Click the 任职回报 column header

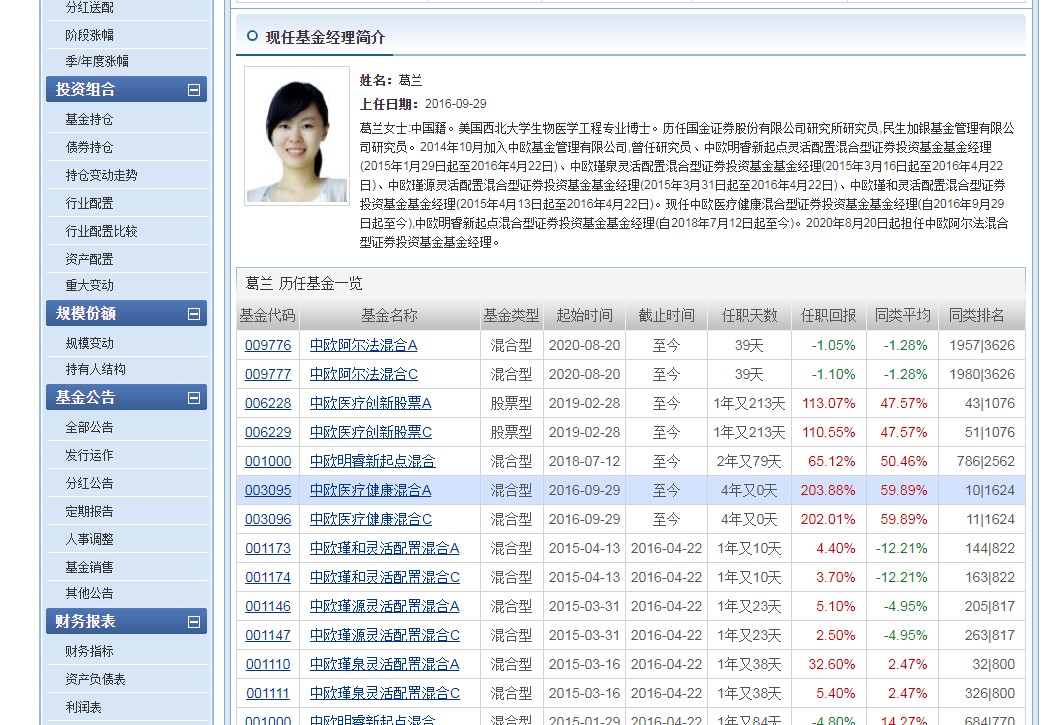pos(828,316)
